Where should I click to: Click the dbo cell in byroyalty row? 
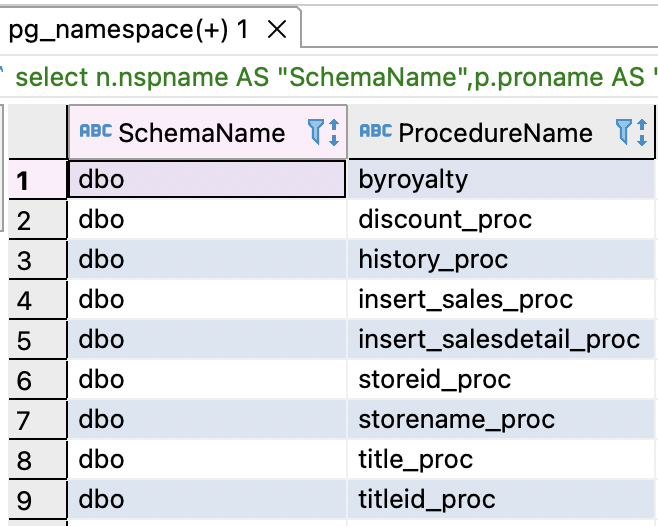207,179
